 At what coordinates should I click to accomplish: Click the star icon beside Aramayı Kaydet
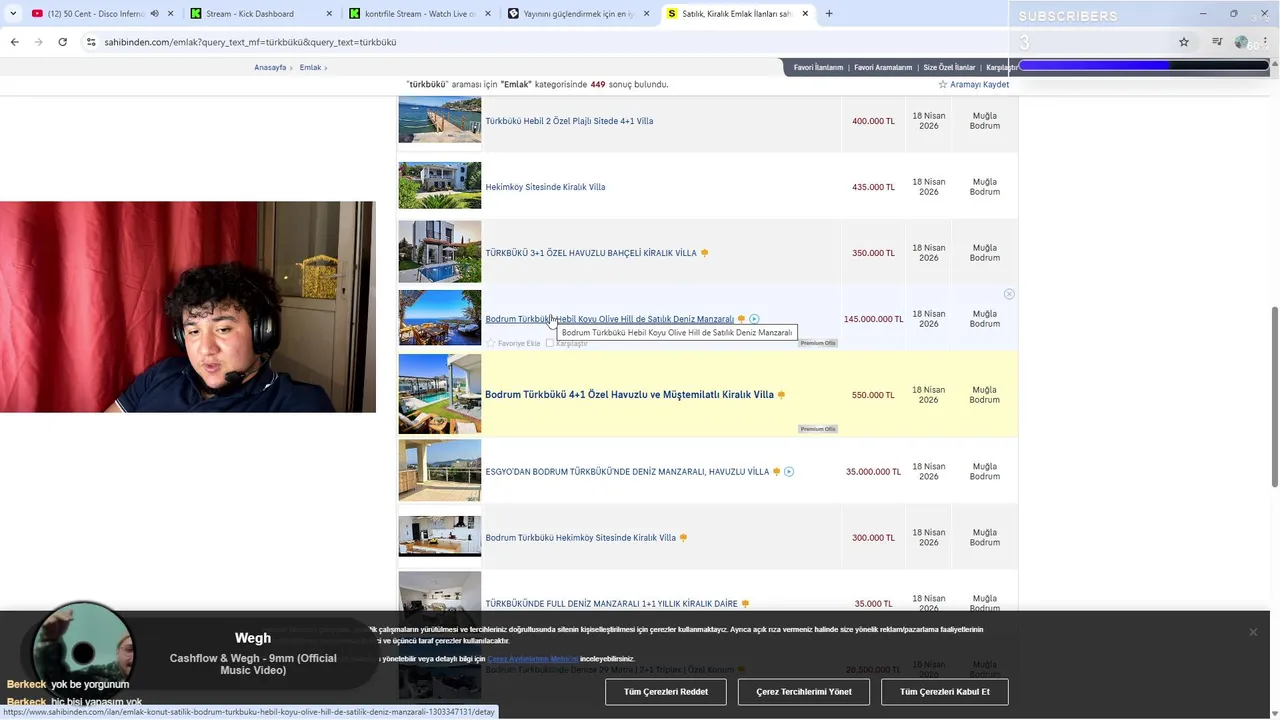click(942, 85)
